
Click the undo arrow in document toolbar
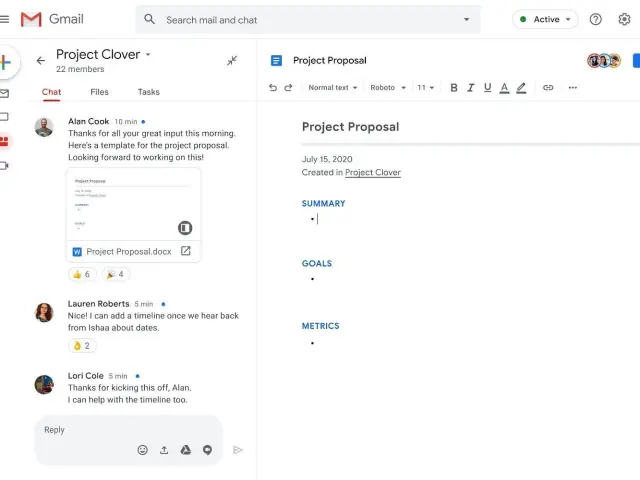(273, 88)
